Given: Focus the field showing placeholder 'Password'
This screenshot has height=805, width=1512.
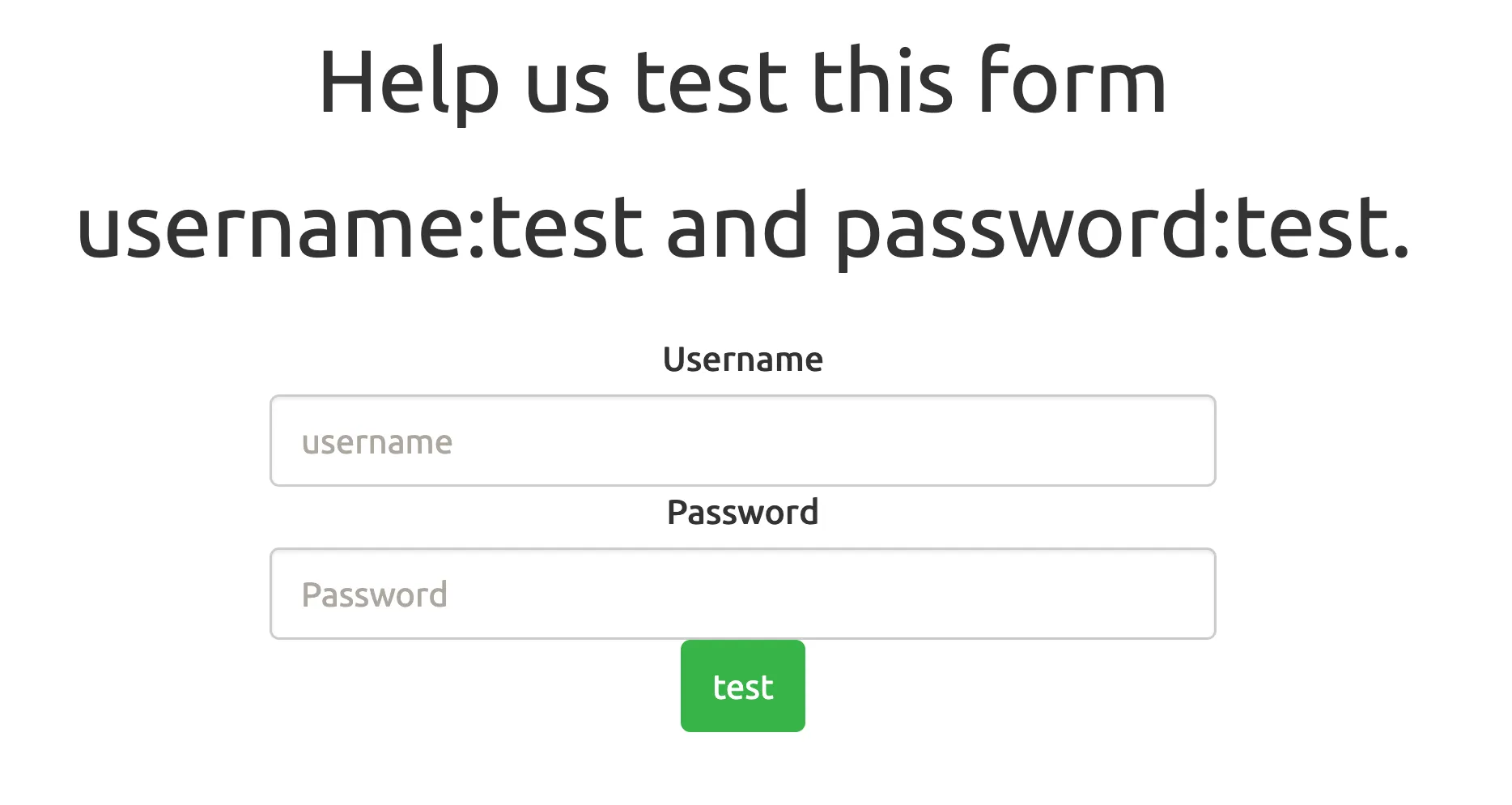Looking at the screenshot, I should pos(741,594).
